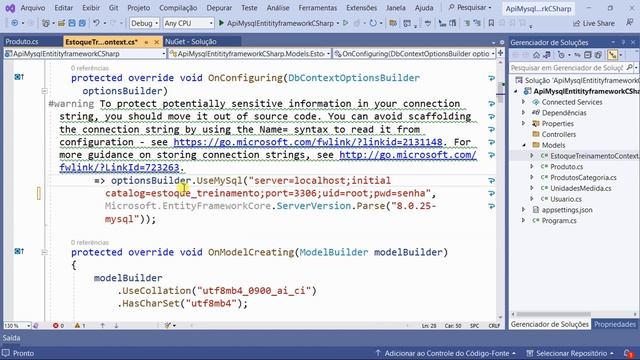
Task: Click Collapse All icon in Gerenciador de Soluções
Action: (x=587, y=55)
